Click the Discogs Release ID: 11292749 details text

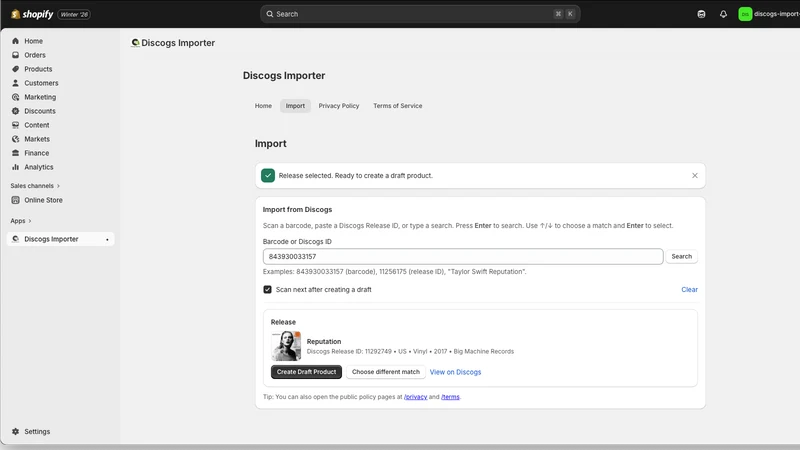[x=410, y=352]
